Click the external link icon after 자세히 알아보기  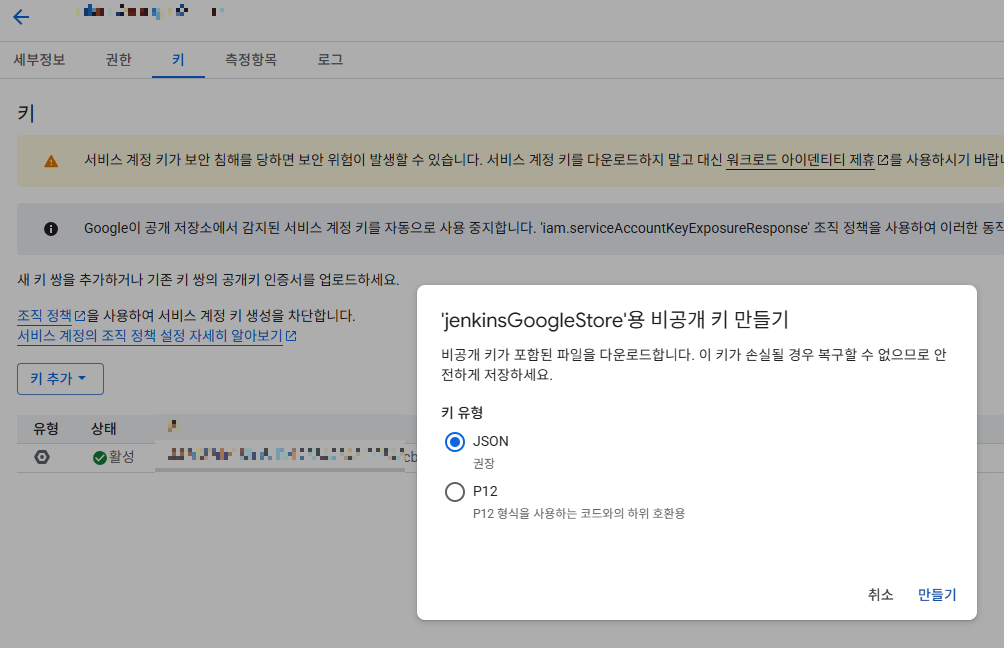point(291,336)
